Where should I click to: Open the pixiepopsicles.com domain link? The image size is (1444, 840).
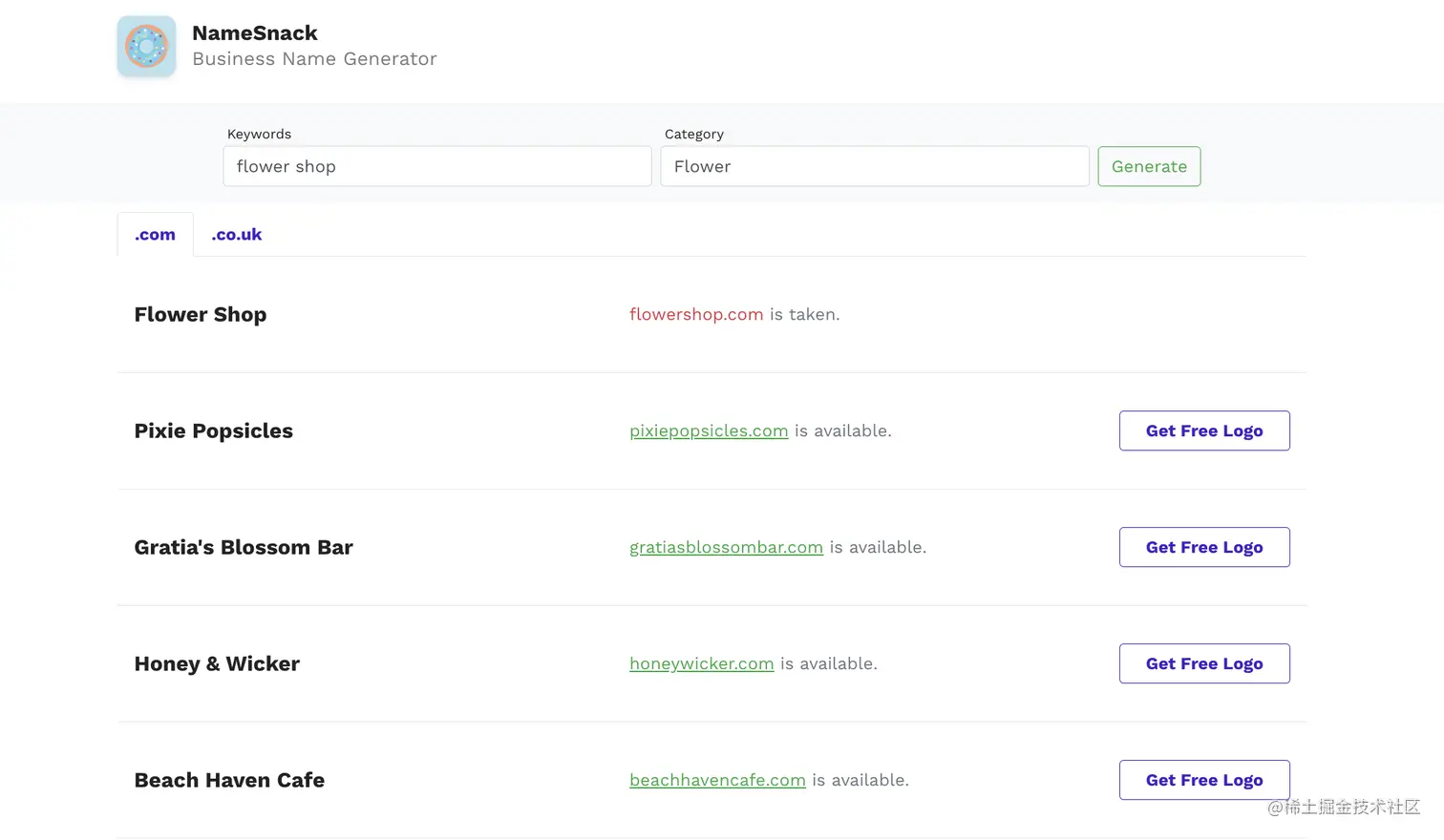(x=709, y=431)
